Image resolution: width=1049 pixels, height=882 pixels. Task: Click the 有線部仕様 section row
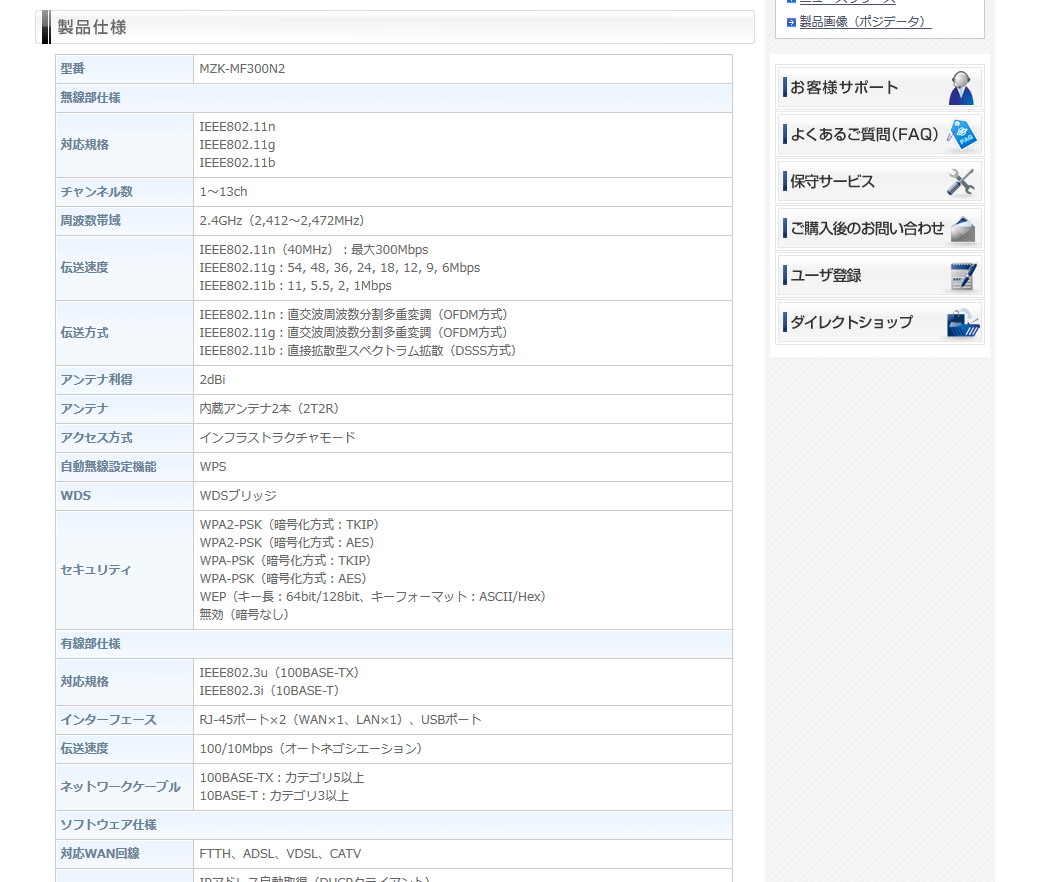[393, 644]
